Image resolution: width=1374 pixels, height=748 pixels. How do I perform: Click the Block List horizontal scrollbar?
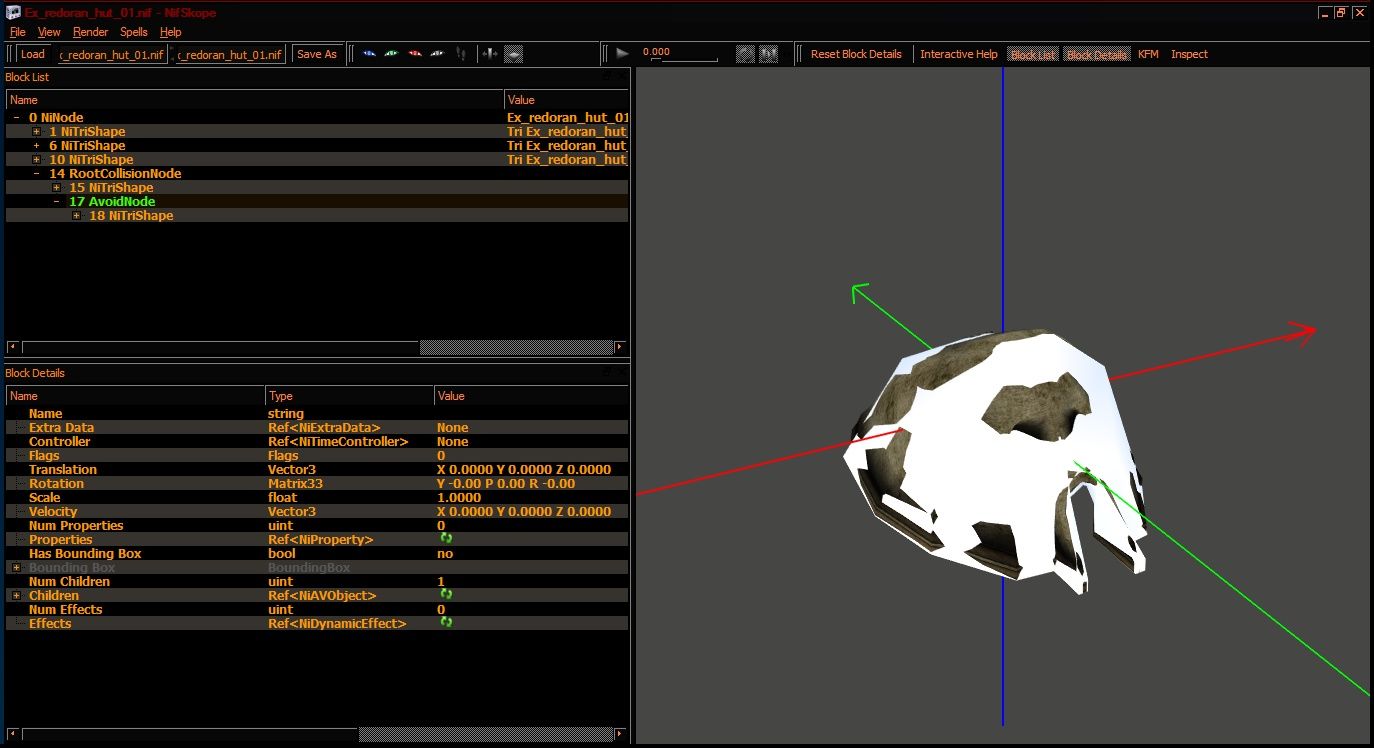(516, 347)
